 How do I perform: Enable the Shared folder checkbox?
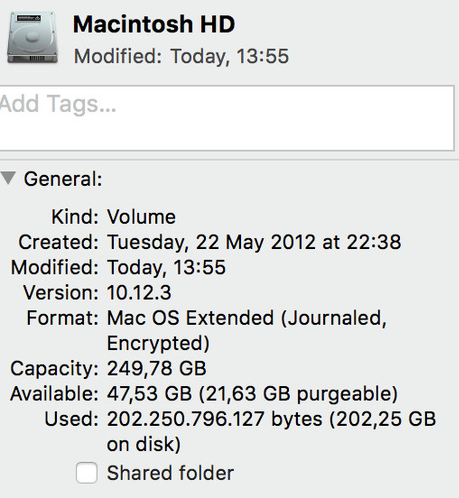point(87,473)
